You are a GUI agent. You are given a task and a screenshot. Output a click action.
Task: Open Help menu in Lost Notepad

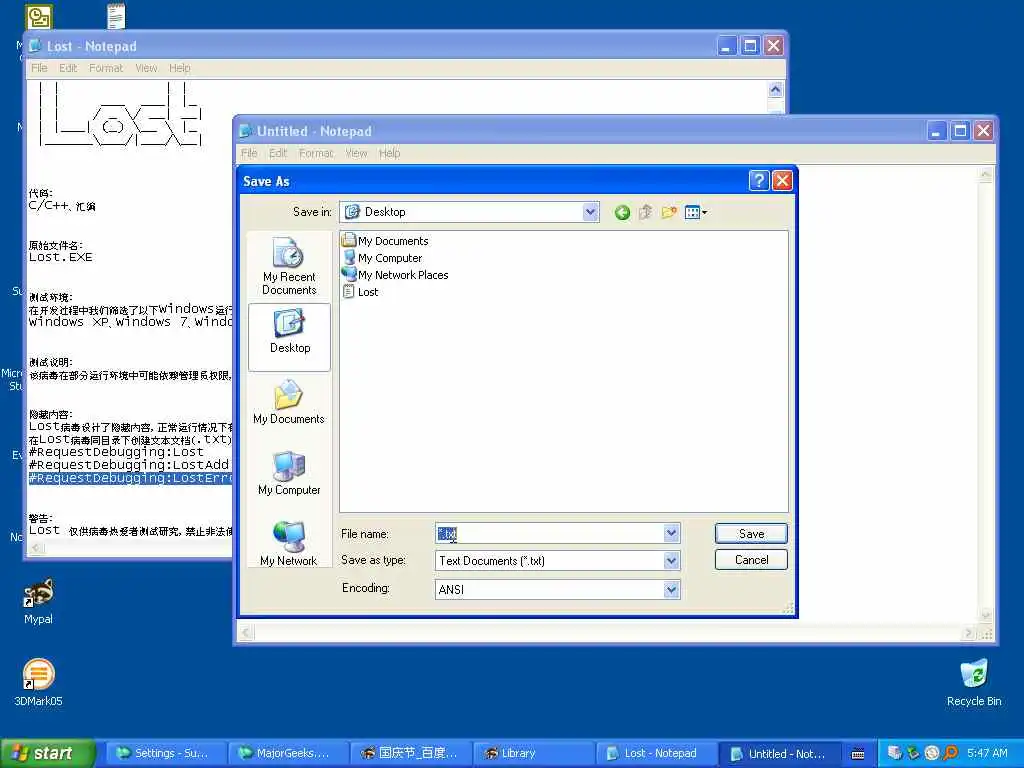point(180,68)
